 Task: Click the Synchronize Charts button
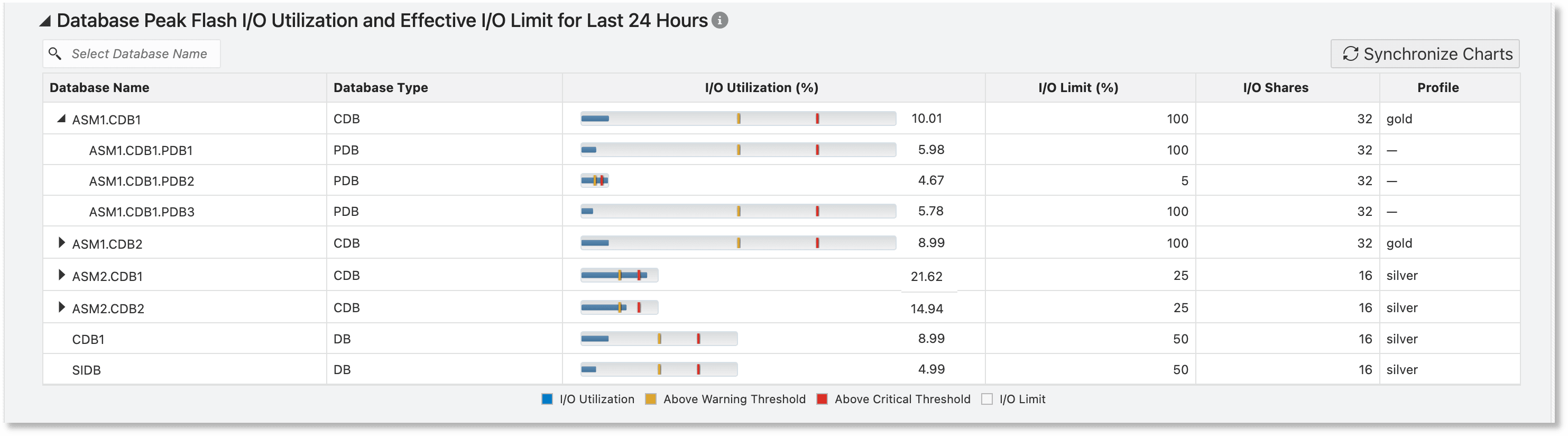point(1424,53)
